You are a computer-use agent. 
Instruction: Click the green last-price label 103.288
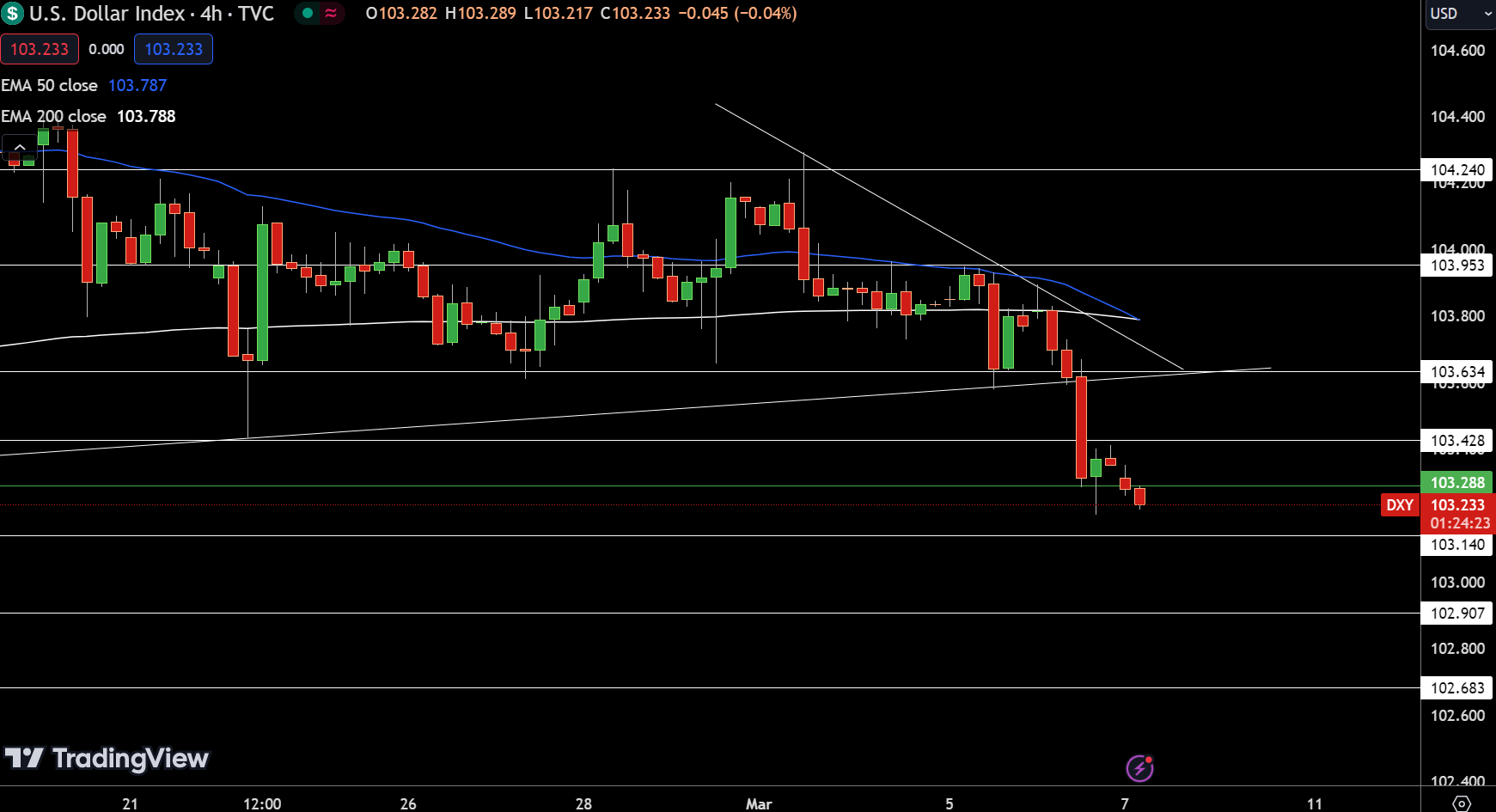tap(1457, 482)
